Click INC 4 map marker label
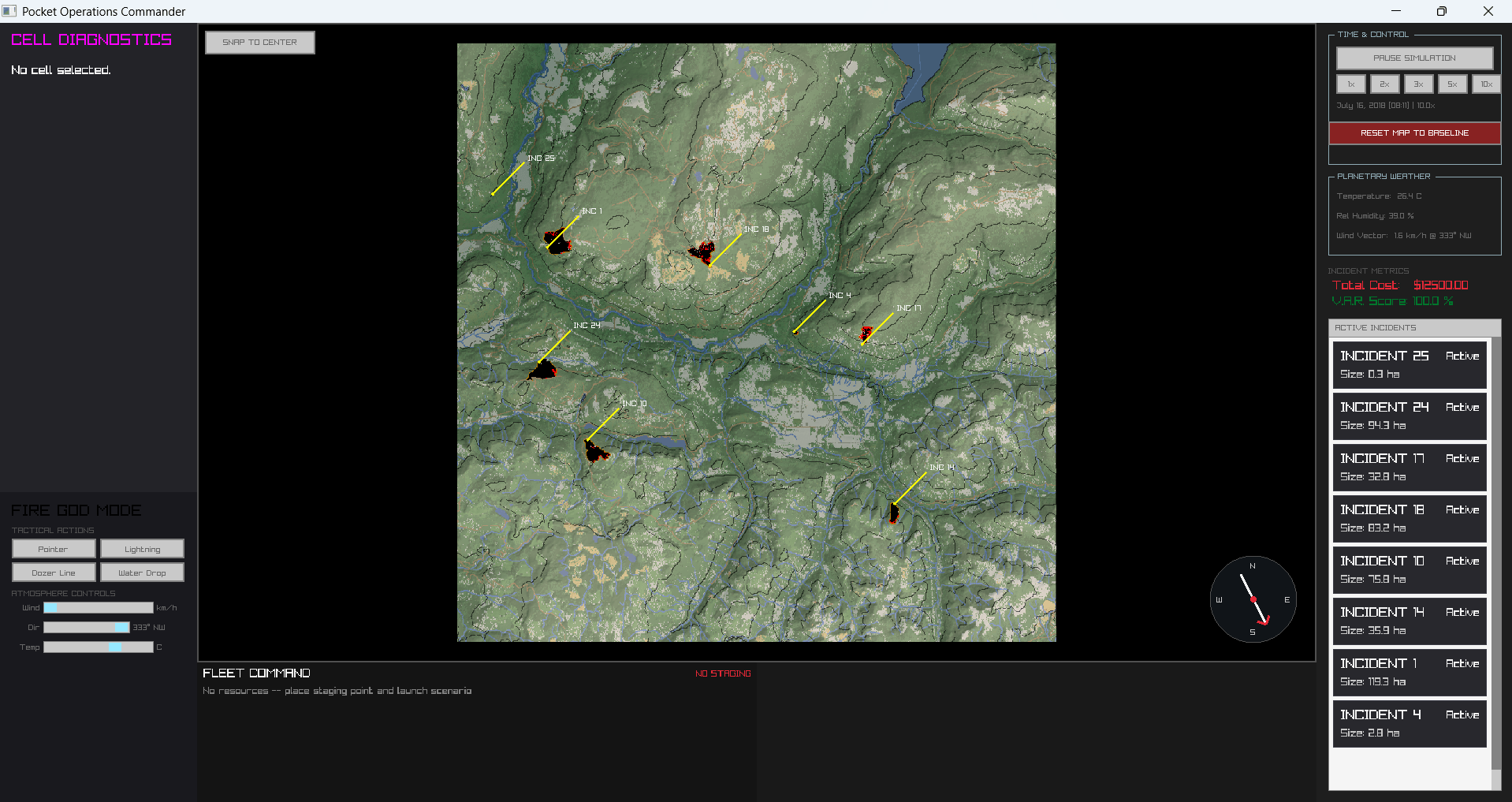This screenshot has height=802, width=1512. click(840, 296)
